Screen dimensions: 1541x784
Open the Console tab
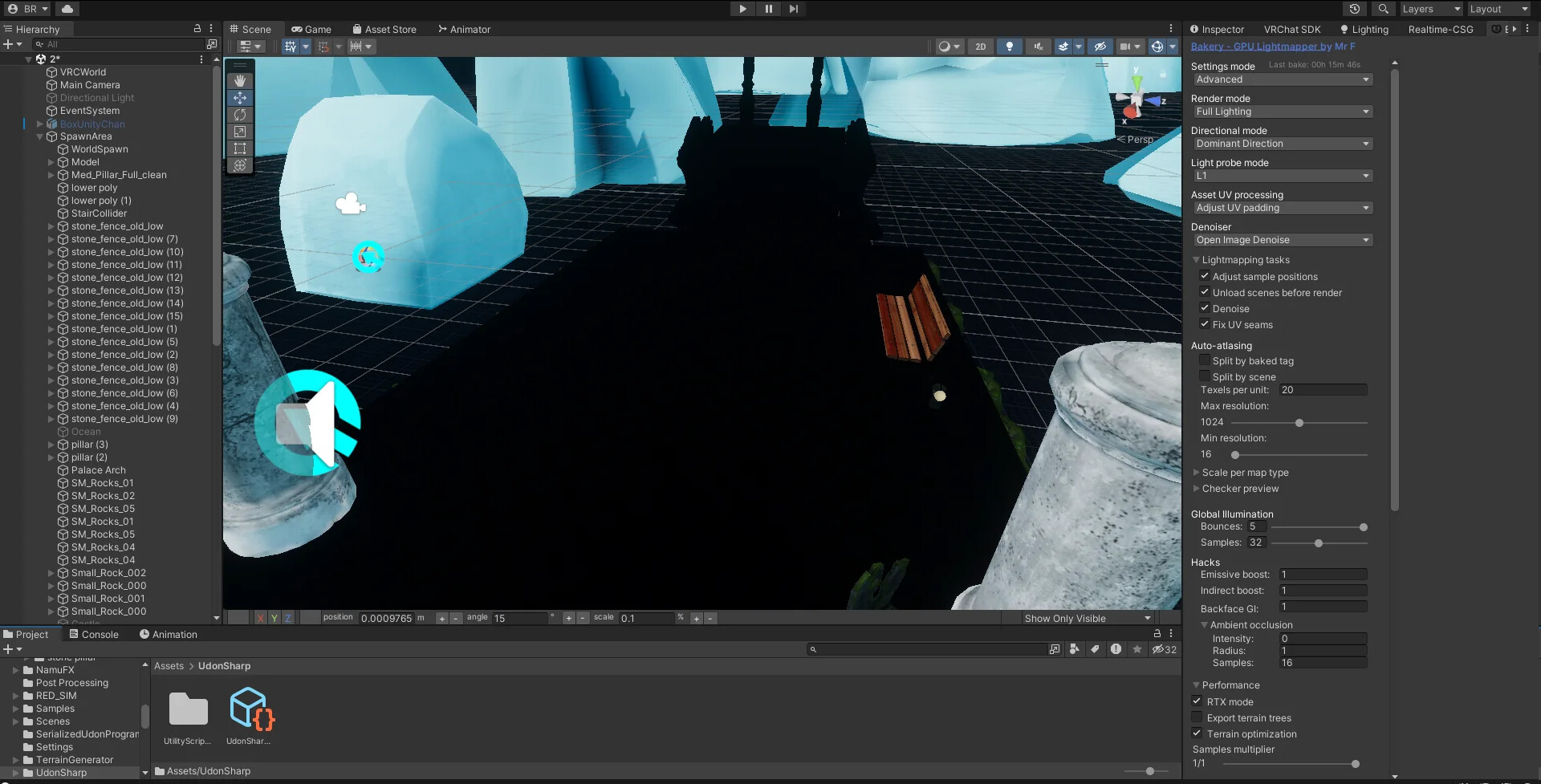[94, 634]
